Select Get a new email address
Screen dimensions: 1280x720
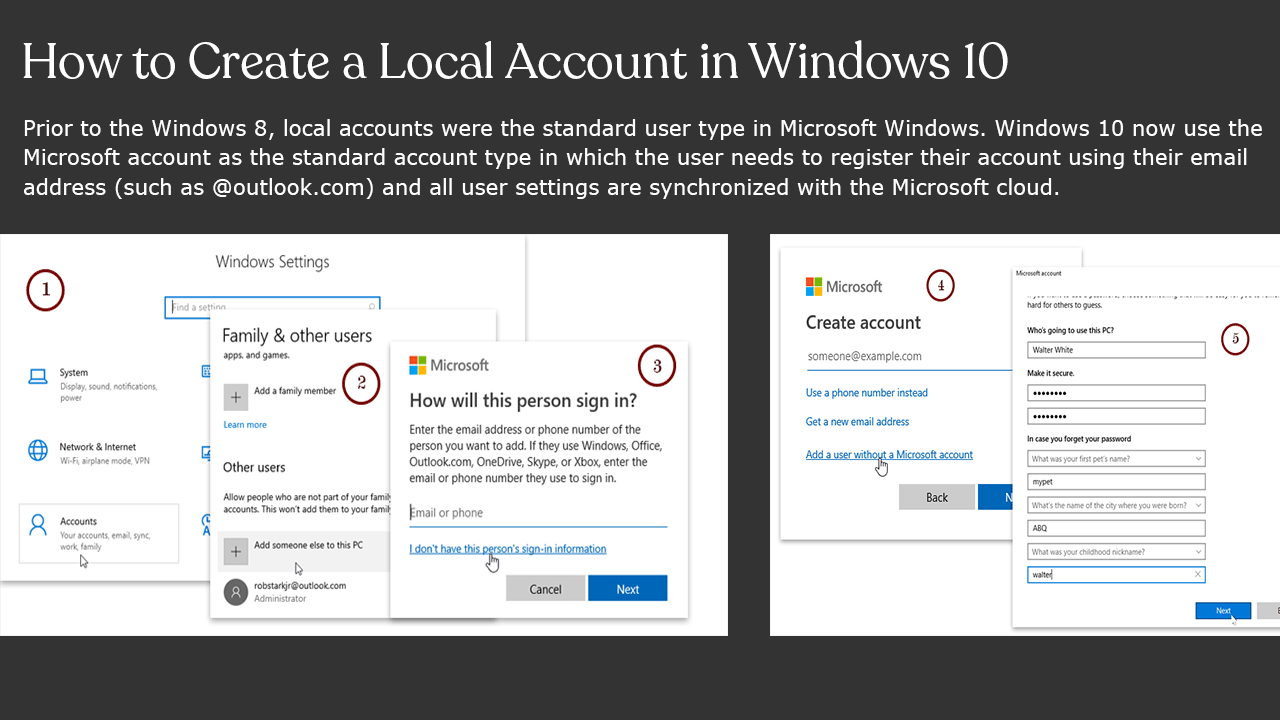click(x=858, y=422)
